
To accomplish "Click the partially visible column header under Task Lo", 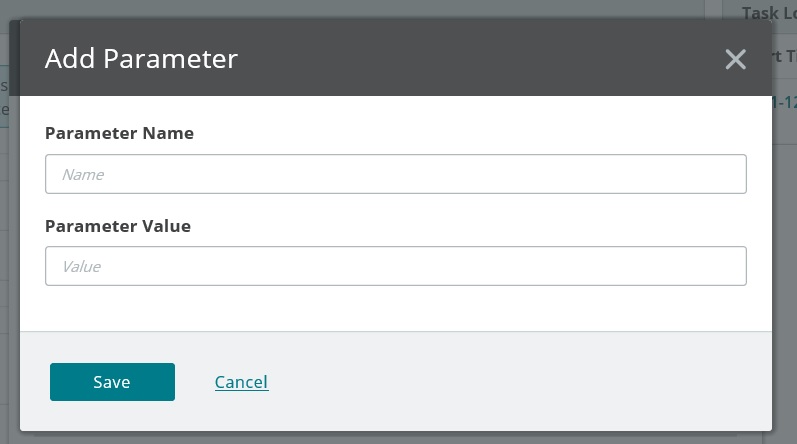I will tap(784, 58).
